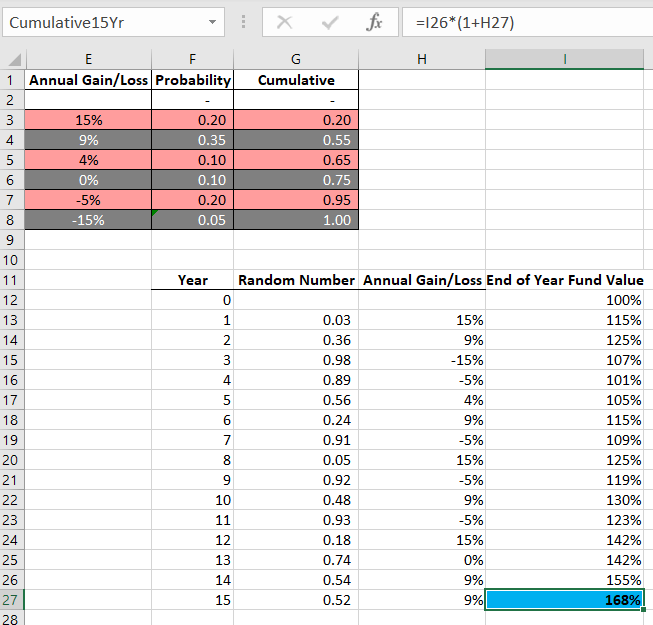653x625 pixels.
Task: Select column I header
Action: [x=564, y=60]
